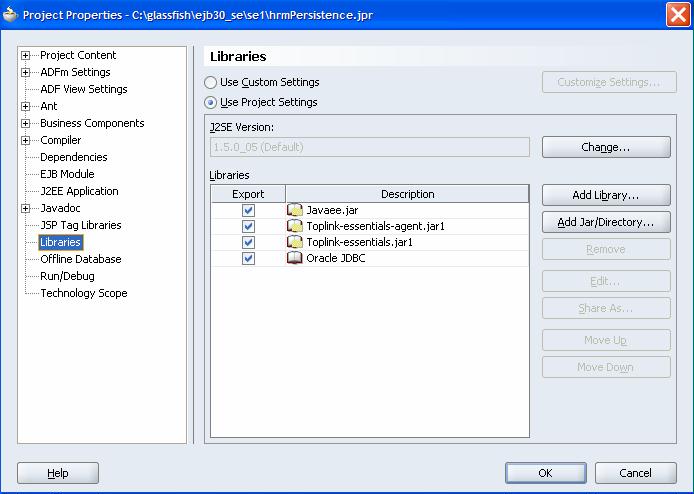Select the Javaee.jar row text
694x494 pixels.
[332, 210]
